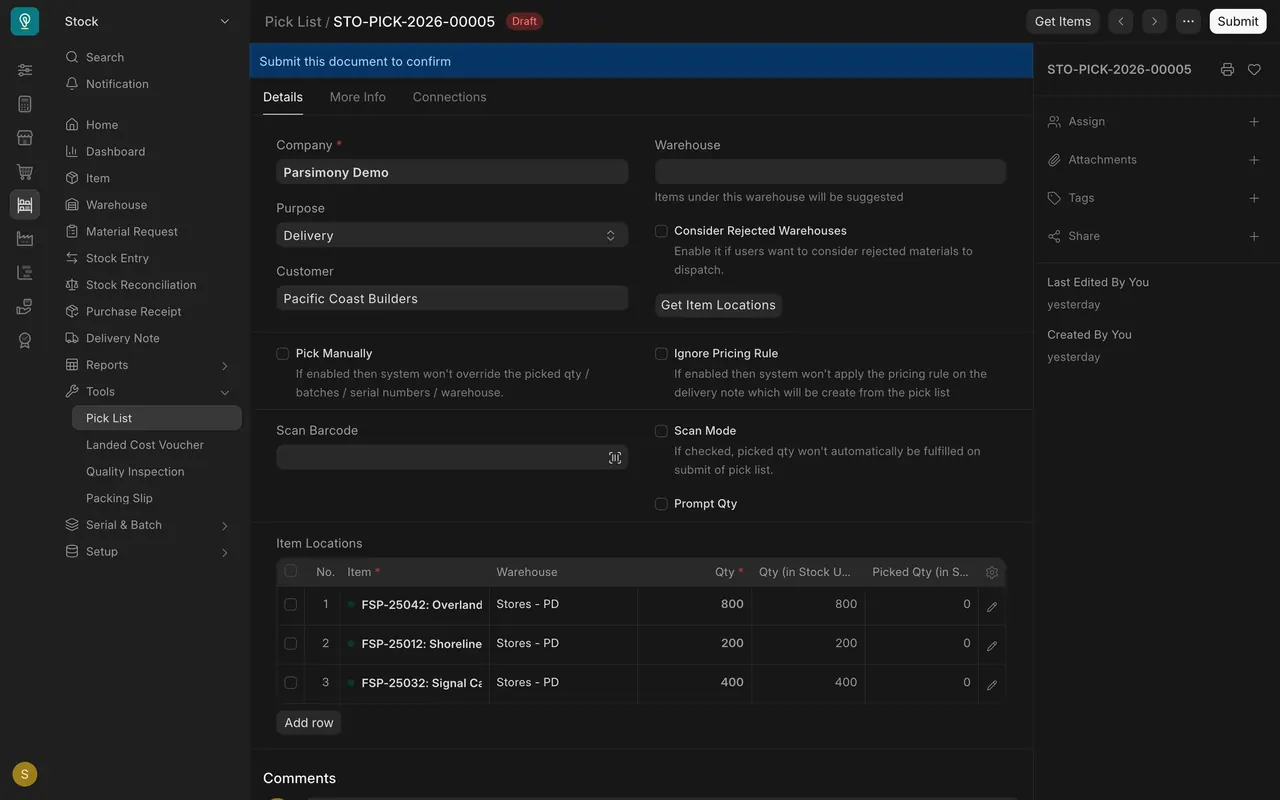Open the three-dots more options menu
The width and height of the screenshot is (1280, 800).
coord(1188,21)
